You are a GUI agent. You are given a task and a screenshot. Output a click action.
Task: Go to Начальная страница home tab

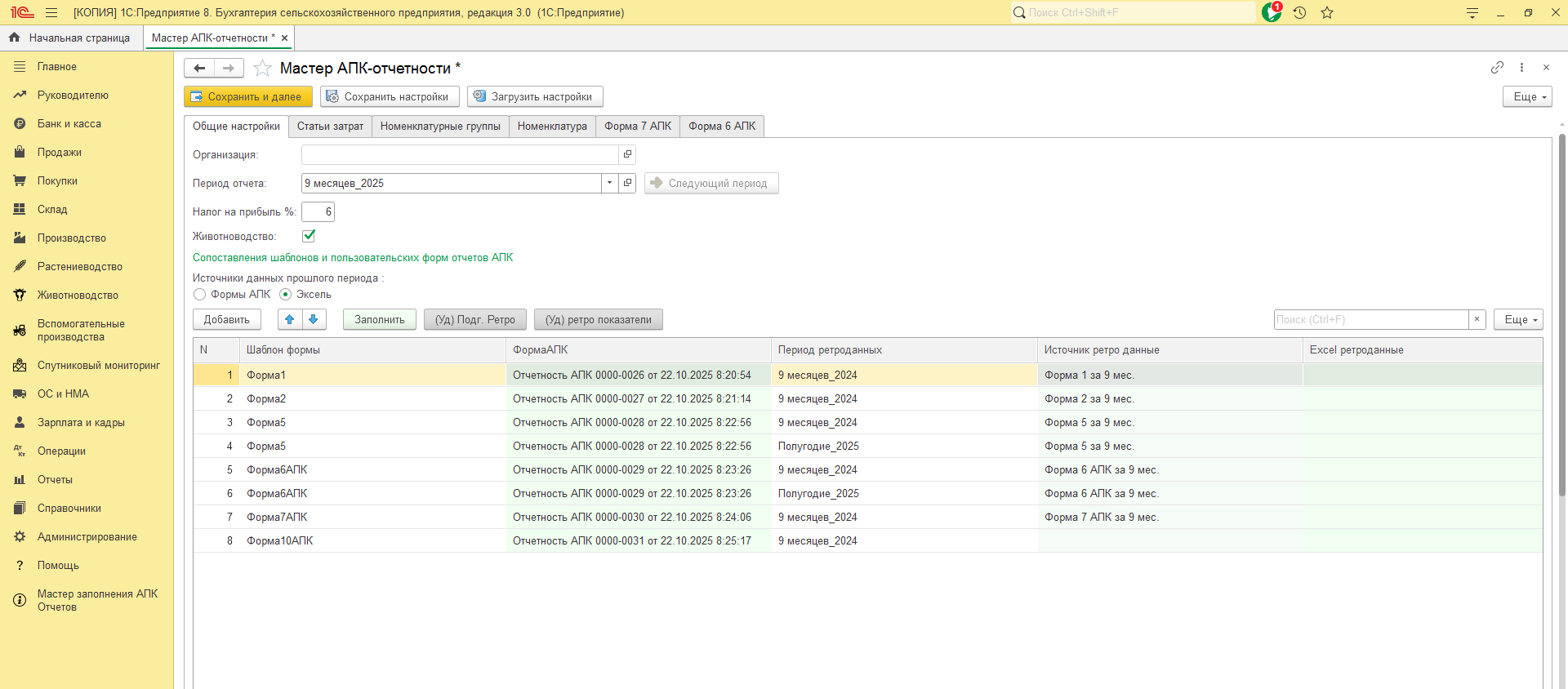point(70,38)
